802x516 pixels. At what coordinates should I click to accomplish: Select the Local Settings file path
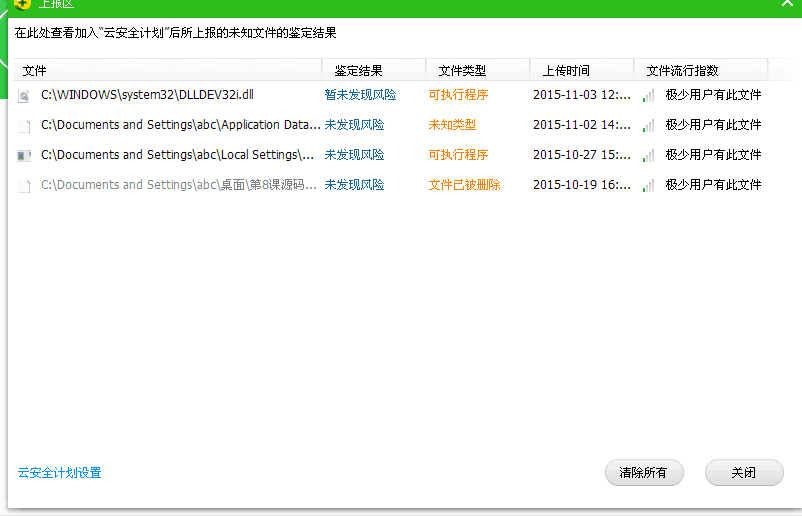177,154
